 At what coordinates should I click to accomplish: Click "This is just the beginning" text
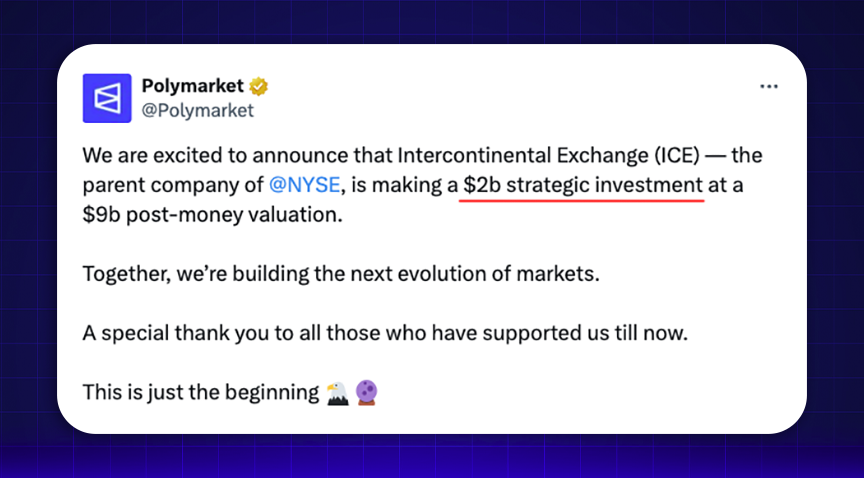coord(199,393)
